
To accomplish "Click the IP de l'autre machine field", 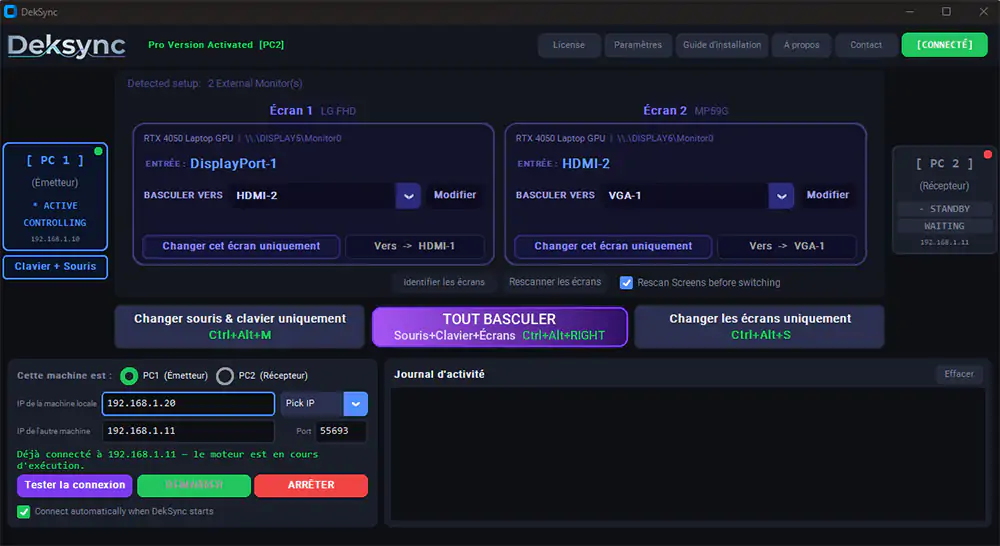I will [188, 431].
